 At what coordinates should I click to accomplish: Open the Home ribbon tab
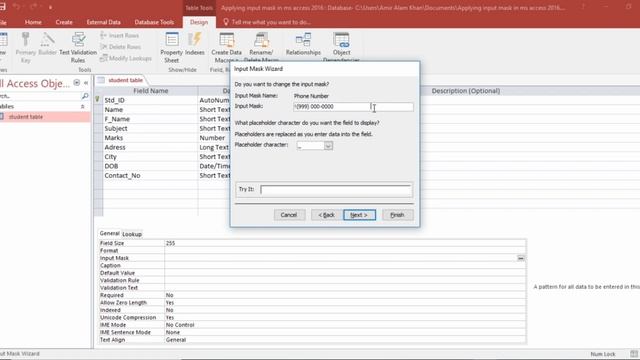(x=33, y=22)
